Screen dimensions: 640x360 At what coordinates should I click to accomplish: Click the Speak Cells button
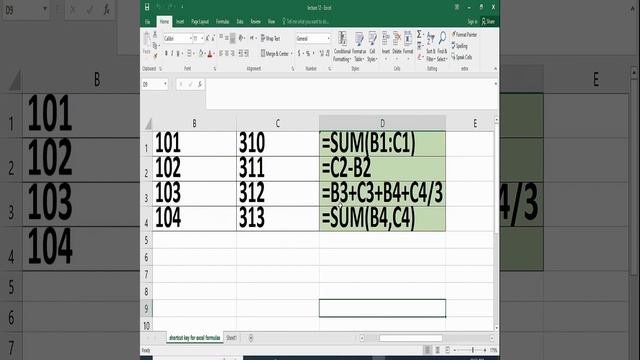462,57
